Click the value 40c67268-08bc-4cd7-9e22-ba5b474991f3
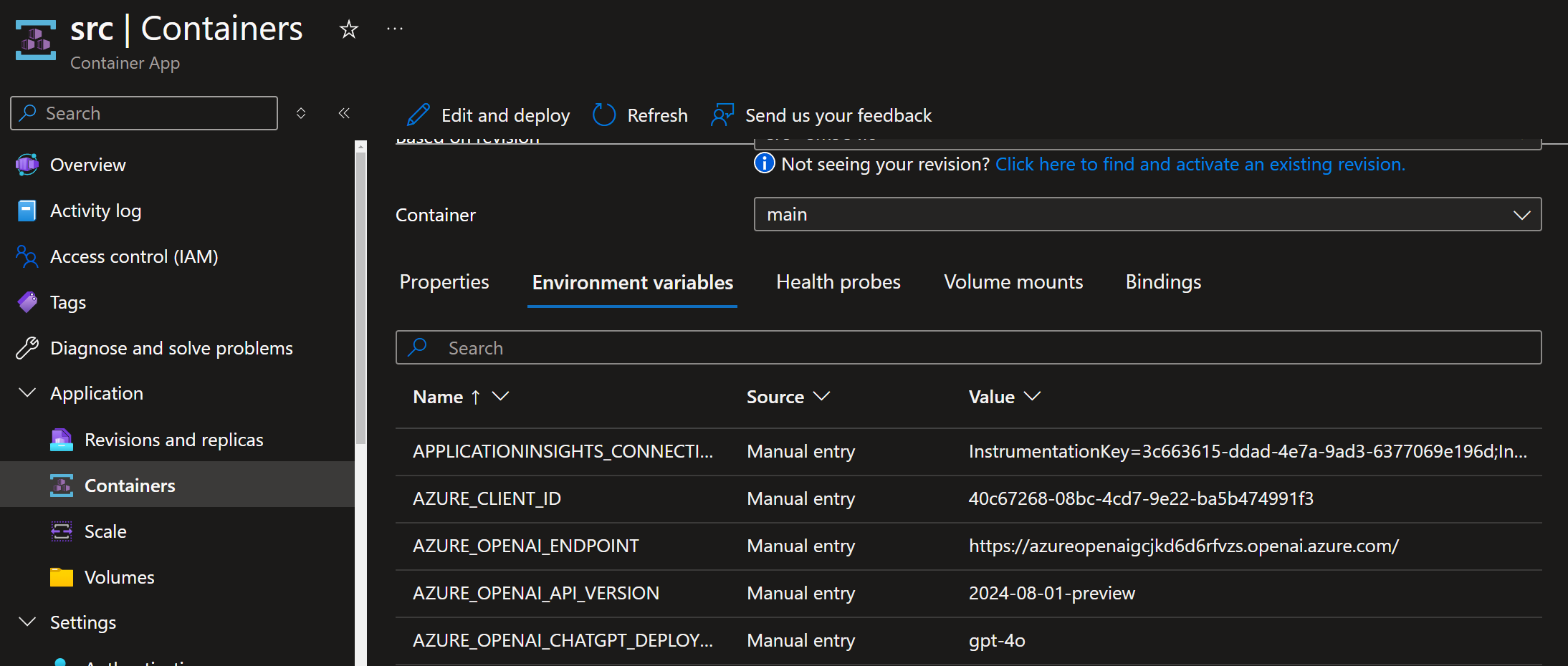 click(1141, 498)
